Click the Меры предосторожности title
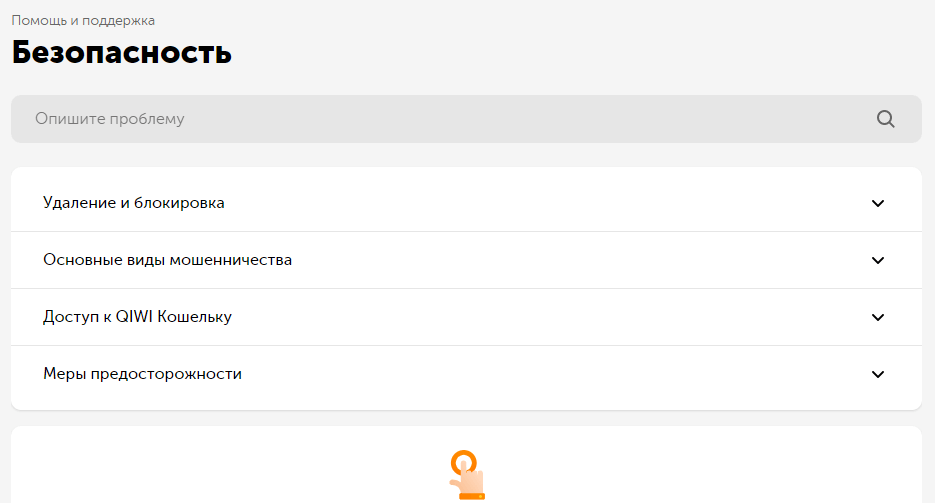935x503 pixels. tap(143, 374)
